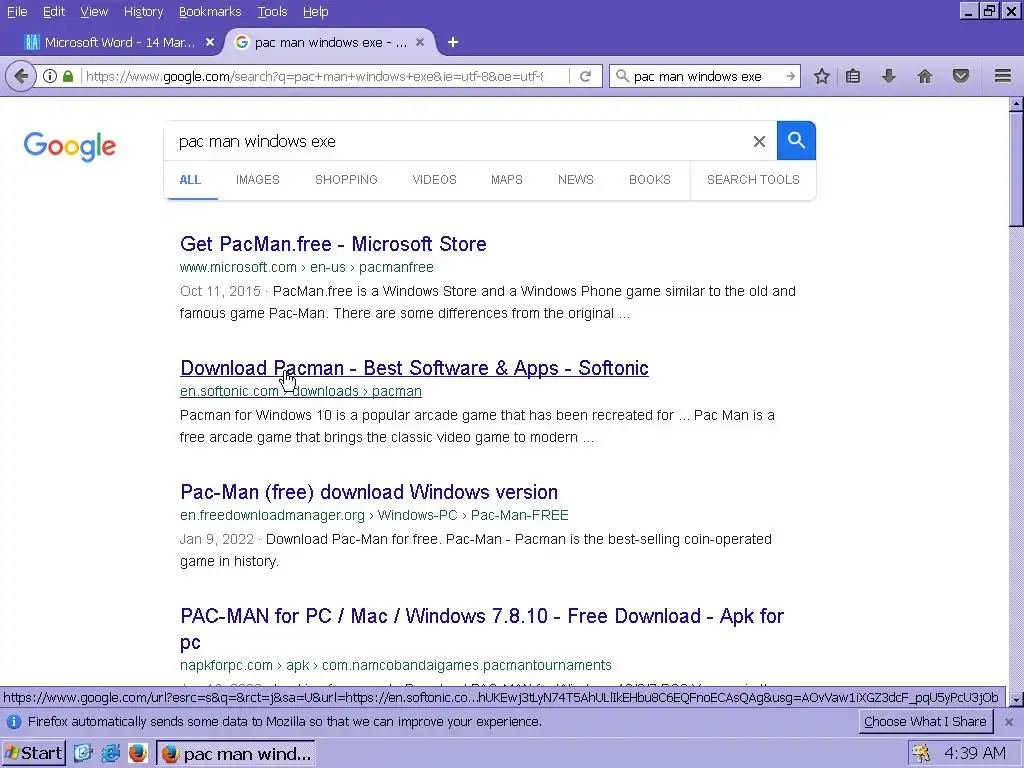
Task: Click into the Google search query field
Action: [457, 141]
